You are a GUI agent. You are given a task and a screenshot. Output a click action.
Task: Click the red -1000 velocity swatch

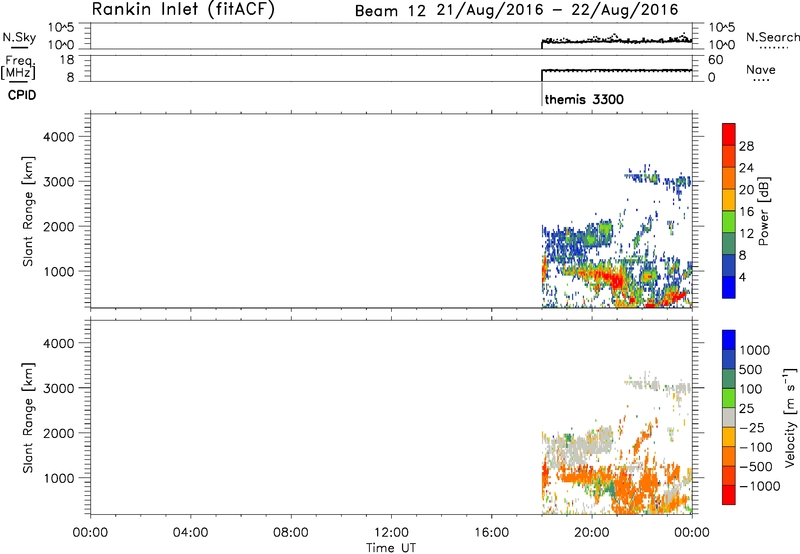[x=729, y=495]
